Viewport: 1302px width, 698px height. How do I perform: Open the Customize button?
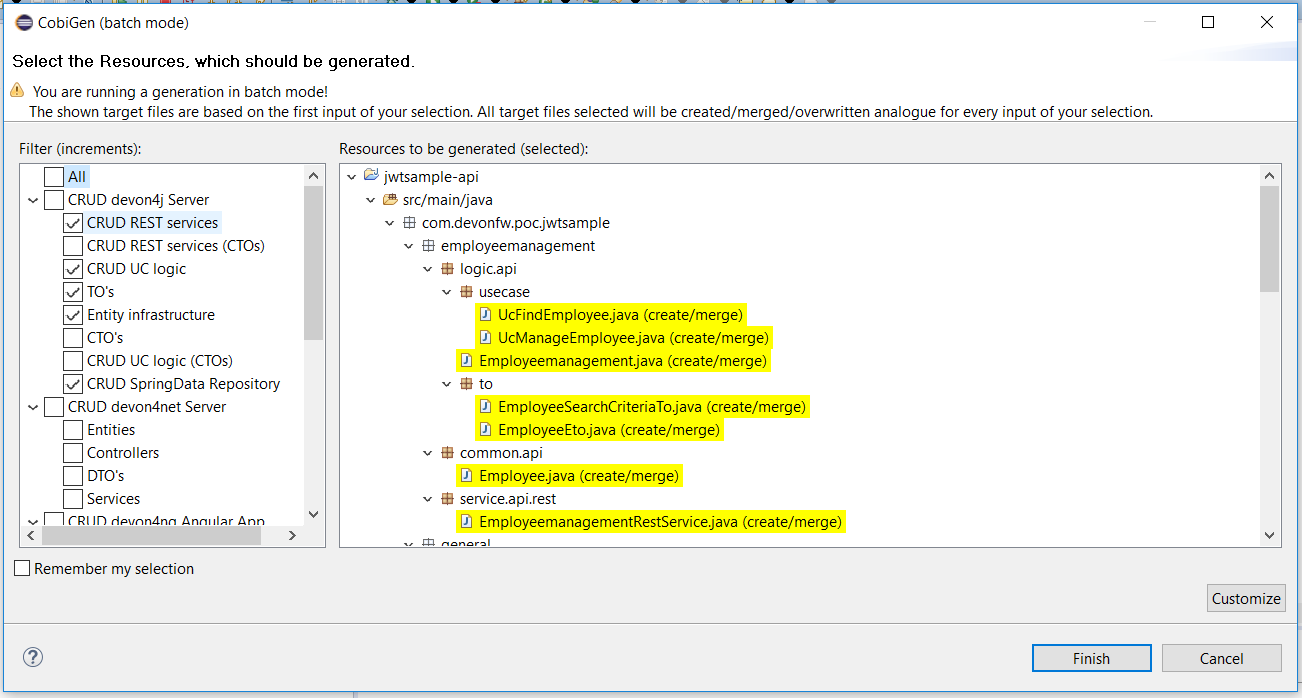pos(1245,598)
